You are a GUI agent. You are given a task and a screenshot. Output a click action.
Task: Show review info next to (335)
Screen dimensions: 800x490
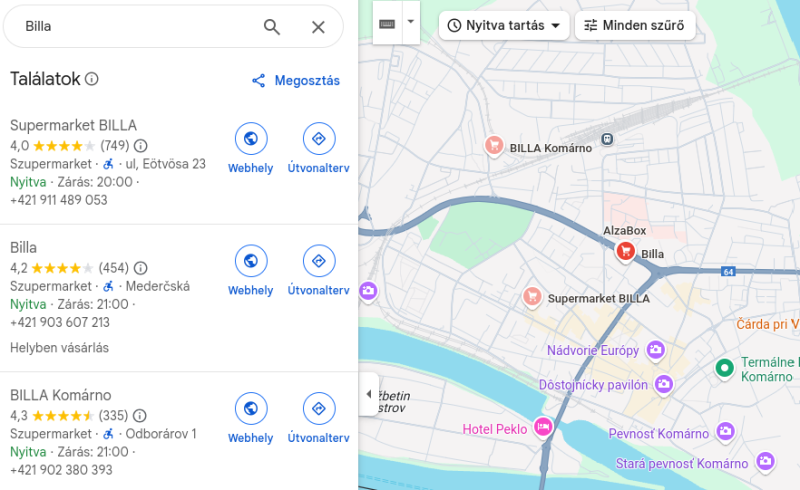(x=139, y=415)
